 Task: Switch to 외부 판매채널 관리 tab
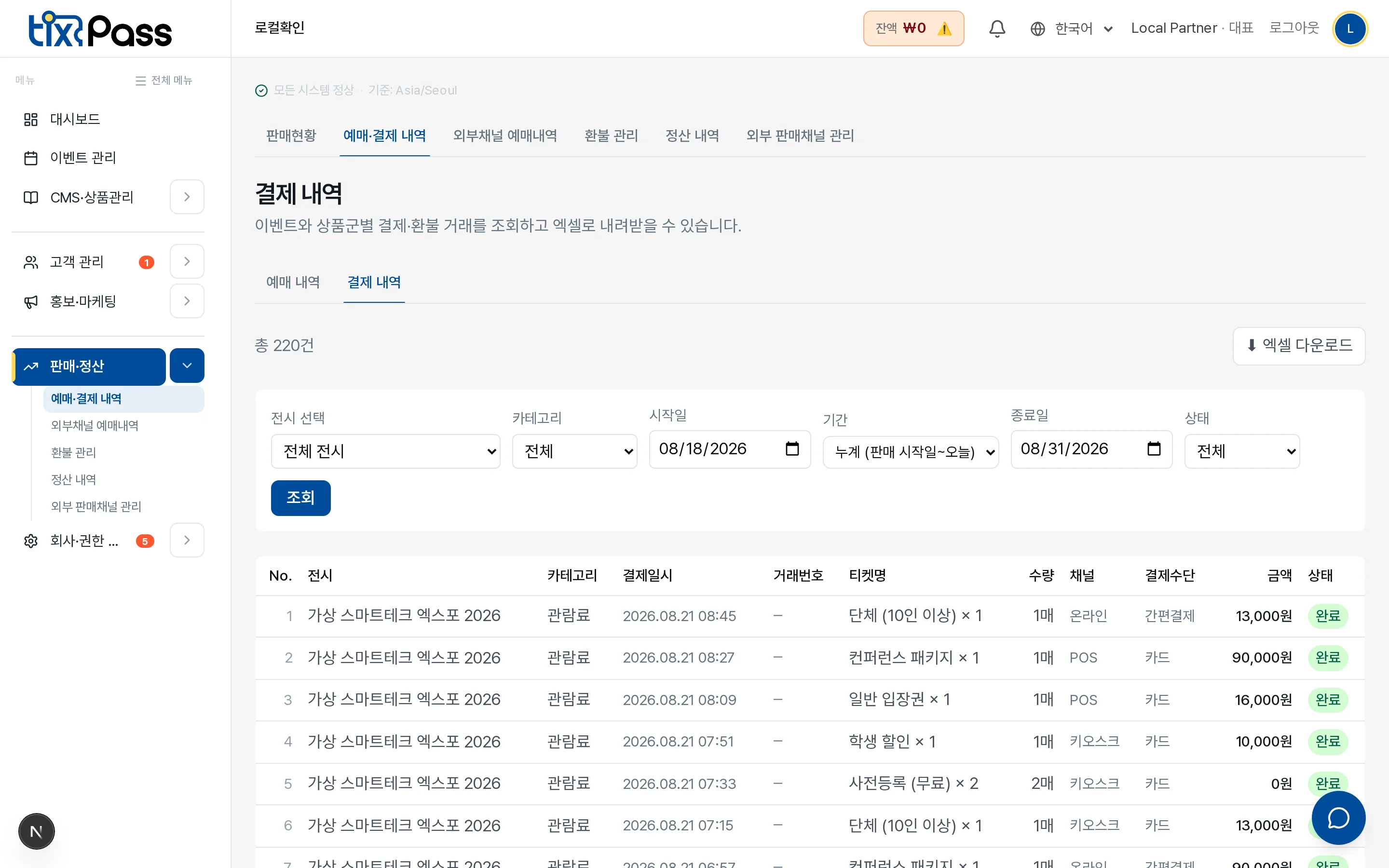[x=800, y=136]
